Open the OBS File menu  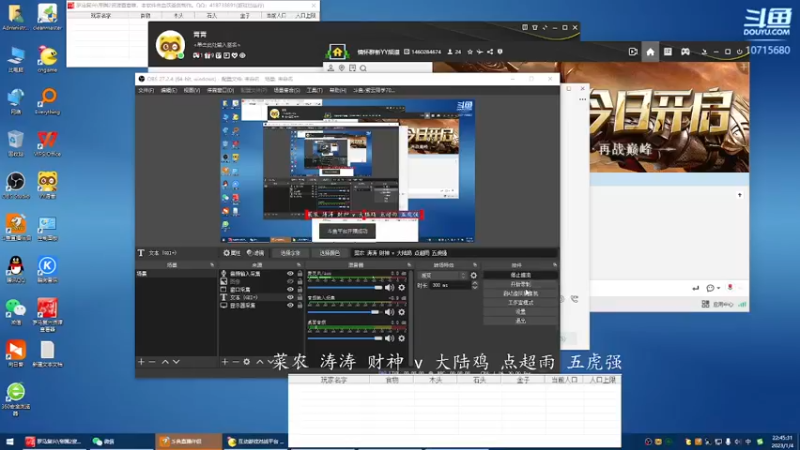coord(146,90)
